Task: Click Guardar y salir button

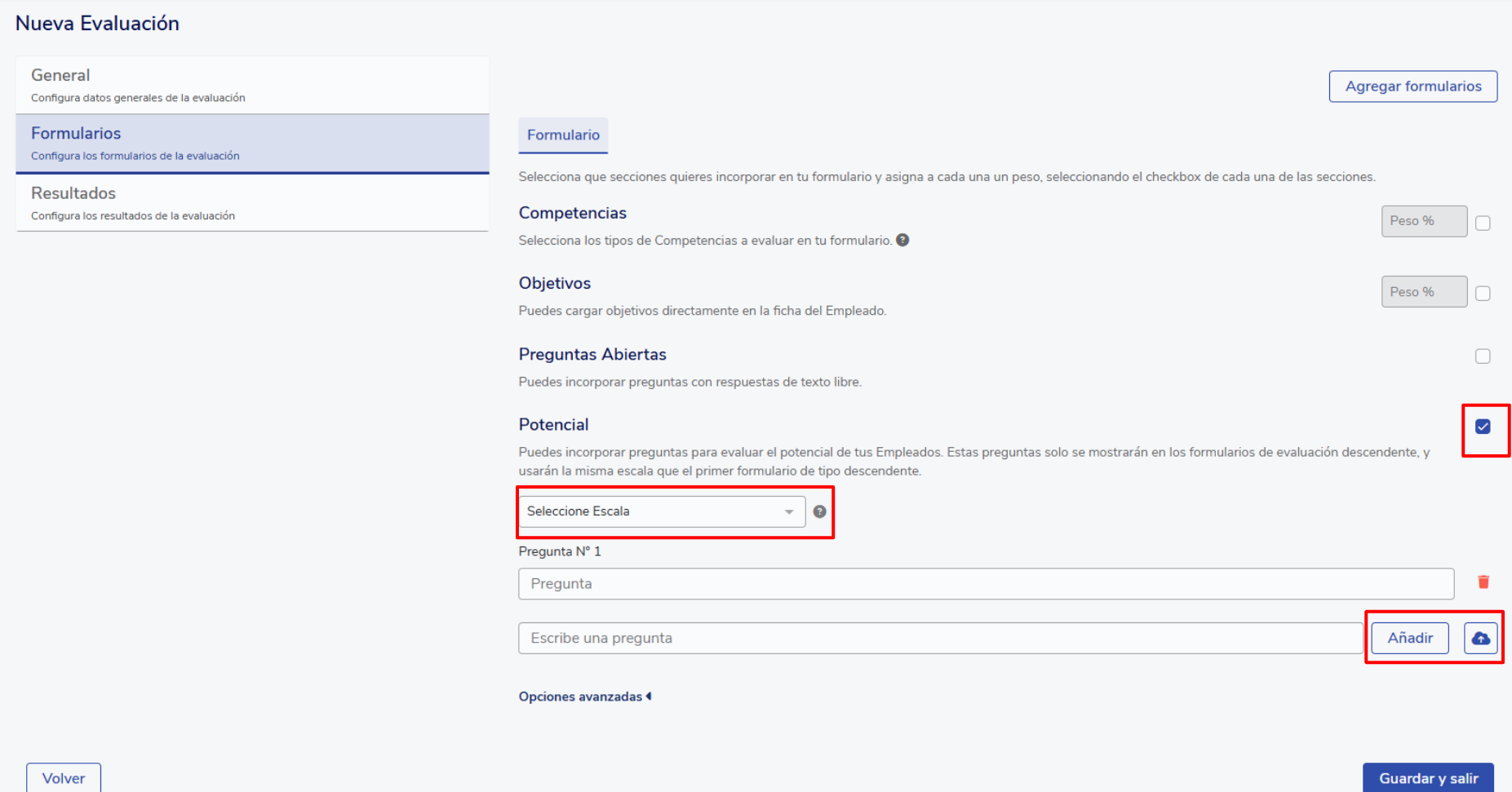Action: [1427, 778]
